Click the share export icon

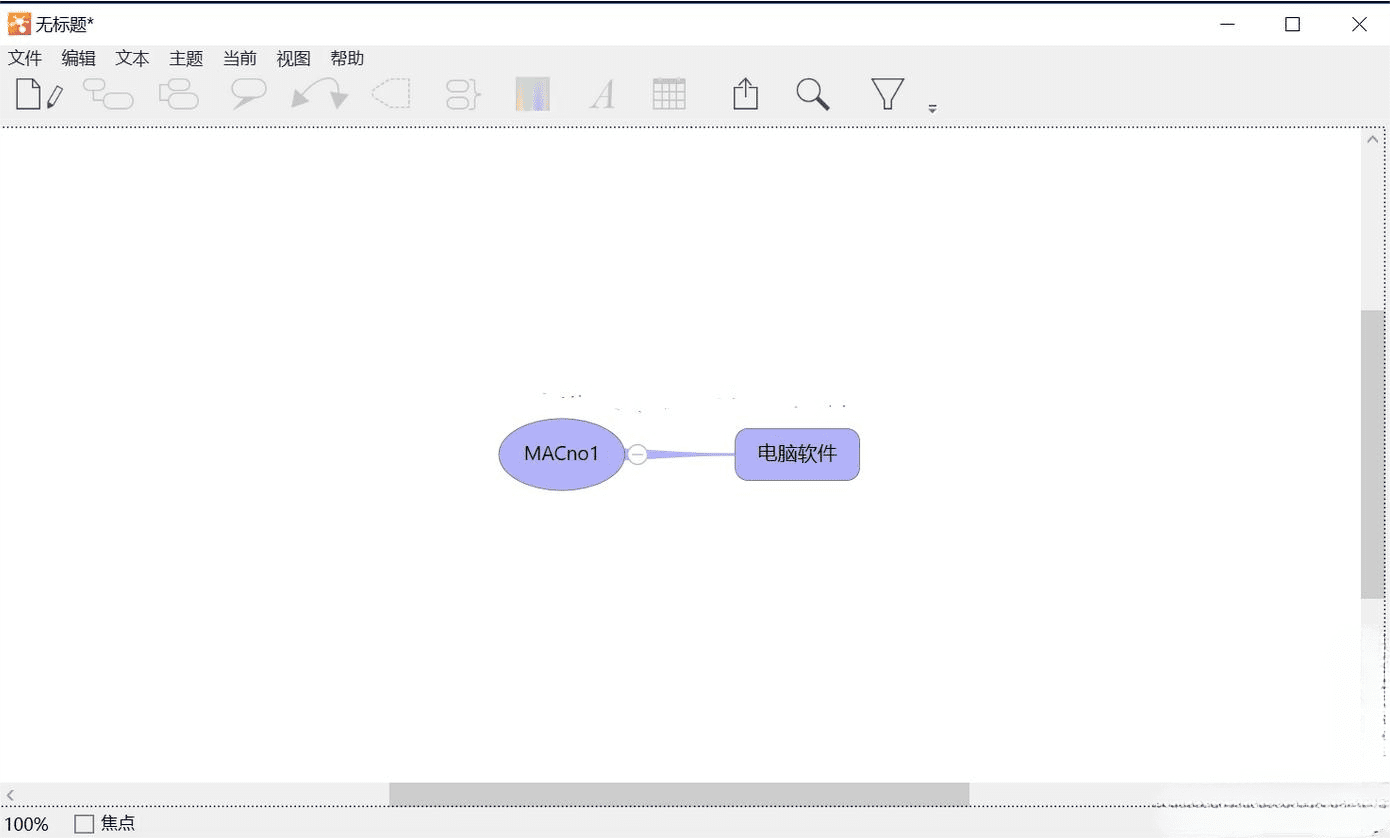pyautogui.click(x=745, y=94)
